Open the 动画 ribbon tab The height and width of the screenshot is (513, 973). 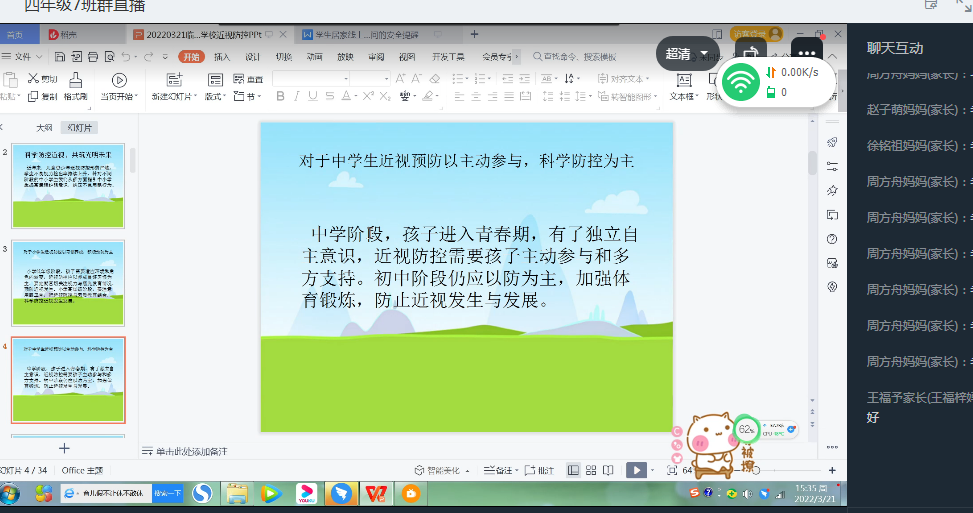pos(314,57)
